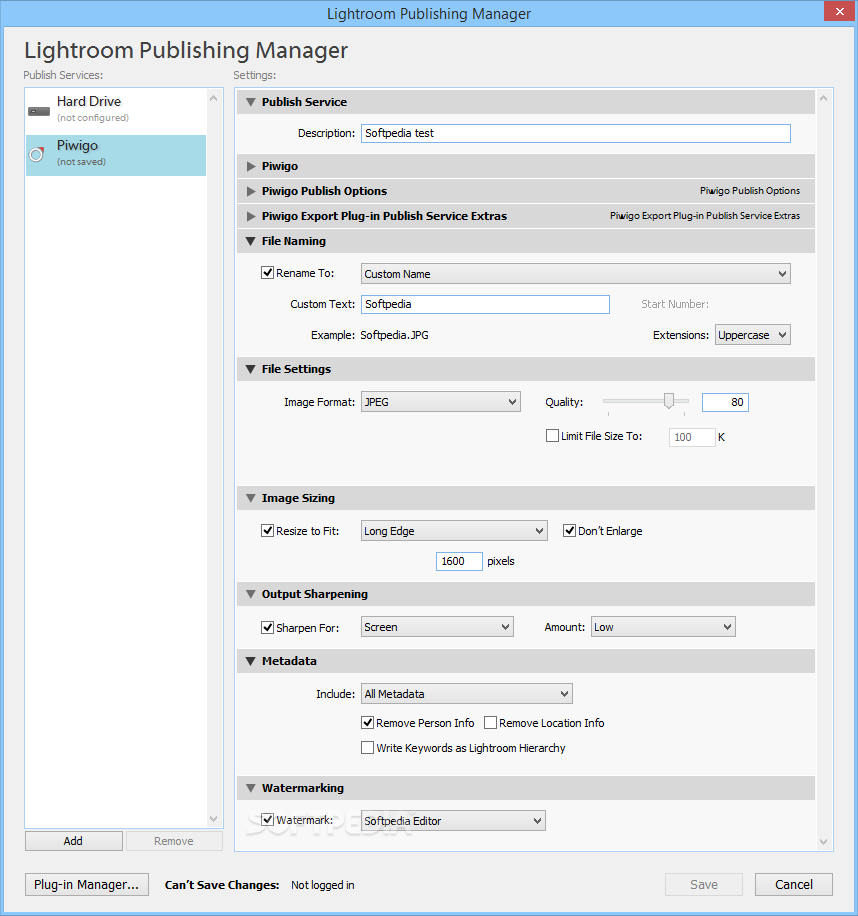Select Piwigo publish service
Viewport: 858px width, 916px height.
pos(116,155)
